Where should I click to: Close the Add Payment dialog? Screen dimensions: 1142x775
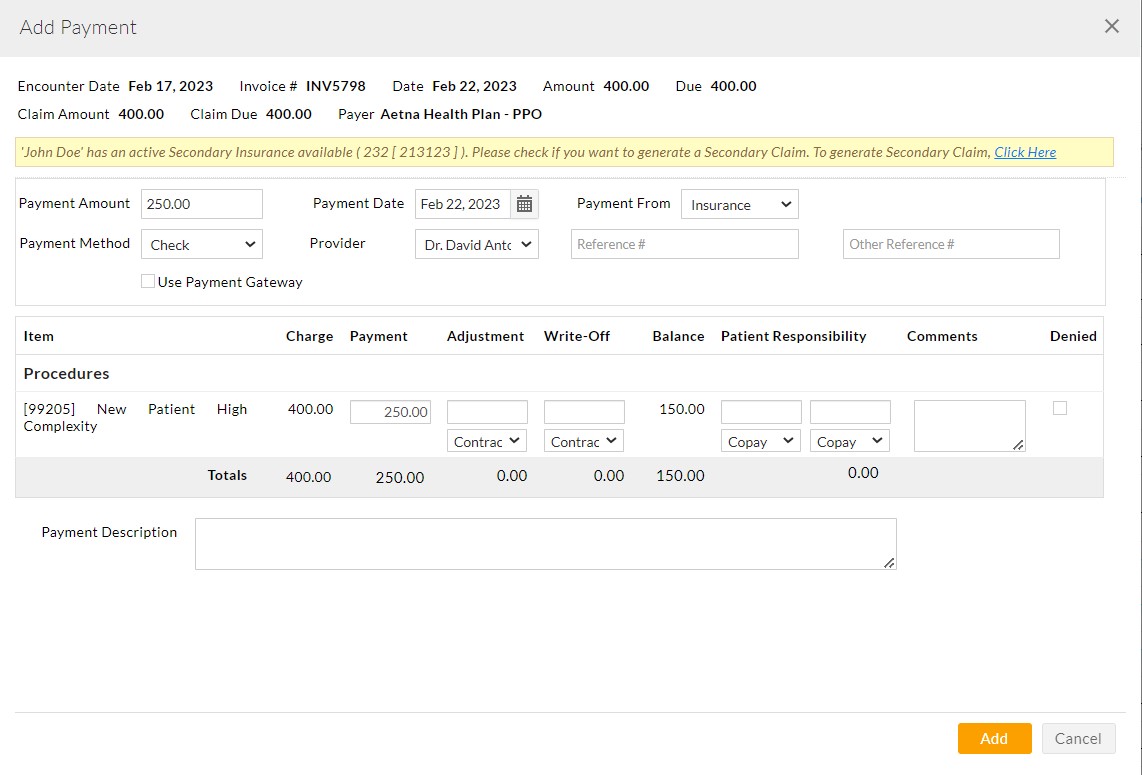coord(1111,27)
